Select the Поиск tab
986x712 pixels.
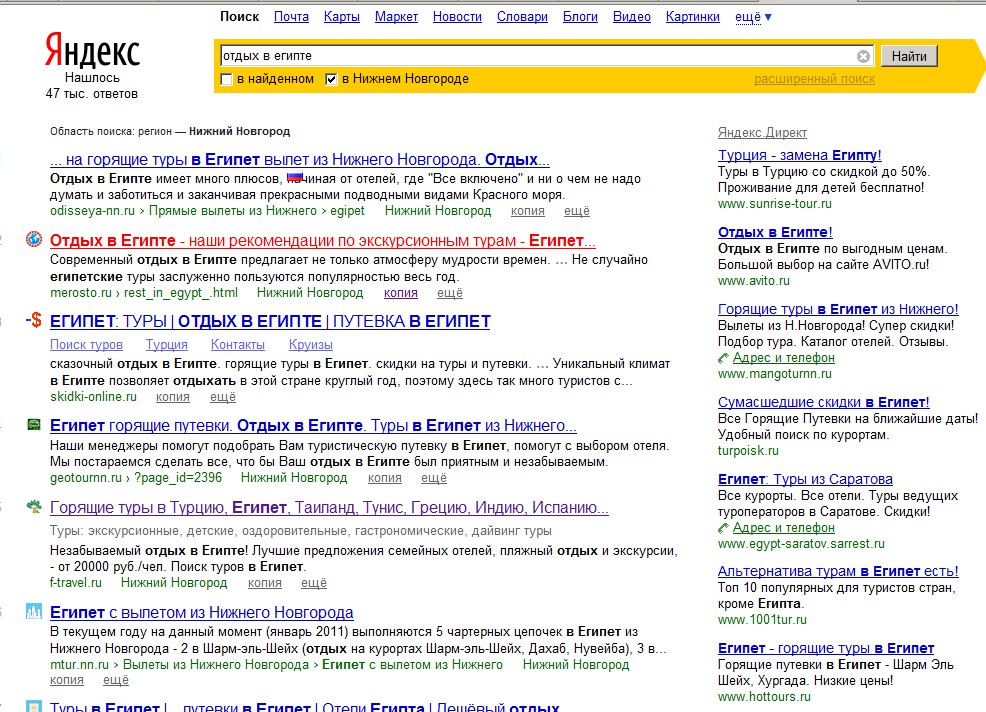click(x=239, y=17)
